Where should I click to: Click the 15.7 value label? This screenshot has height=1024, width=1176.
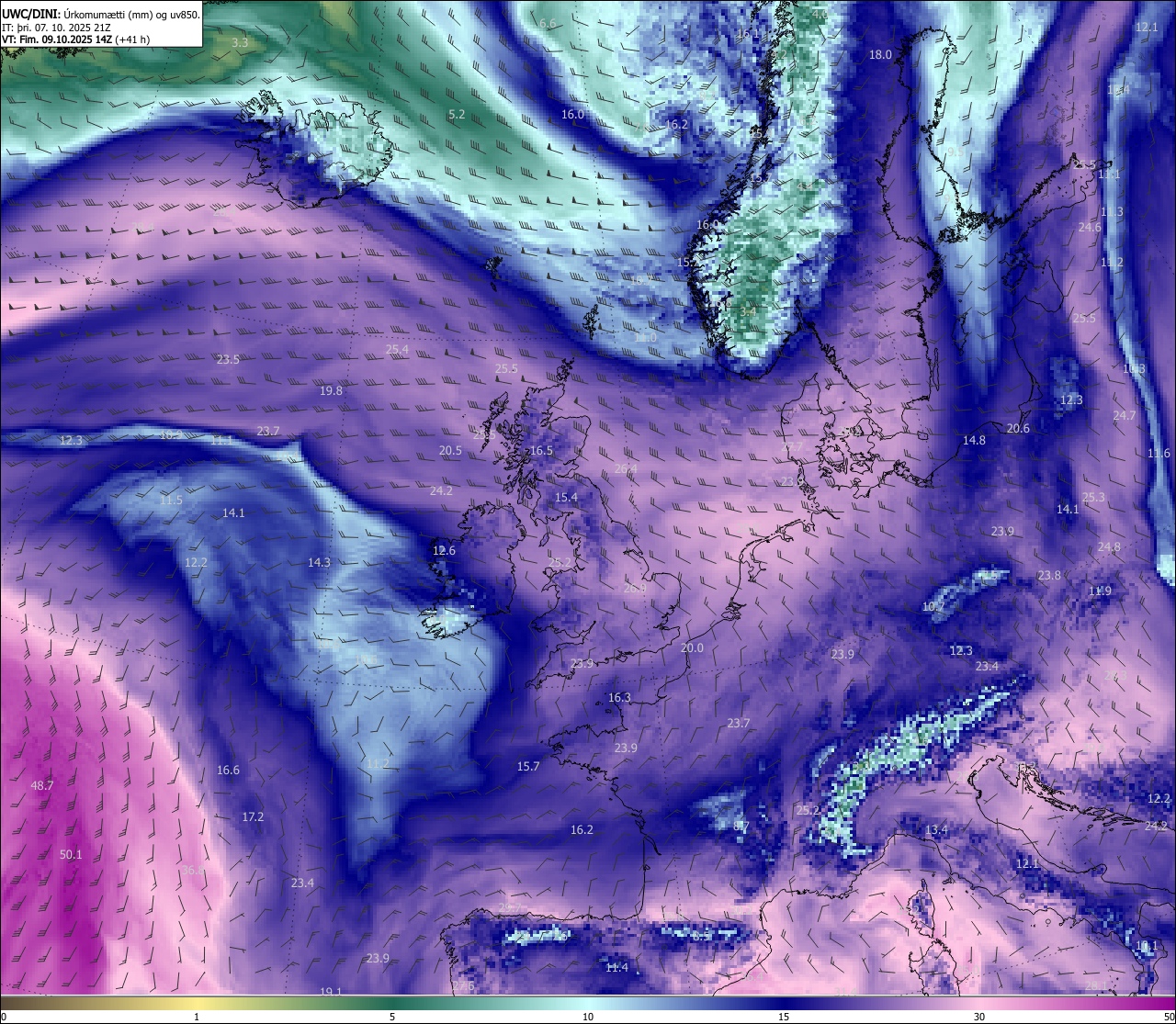coord(528,766)
